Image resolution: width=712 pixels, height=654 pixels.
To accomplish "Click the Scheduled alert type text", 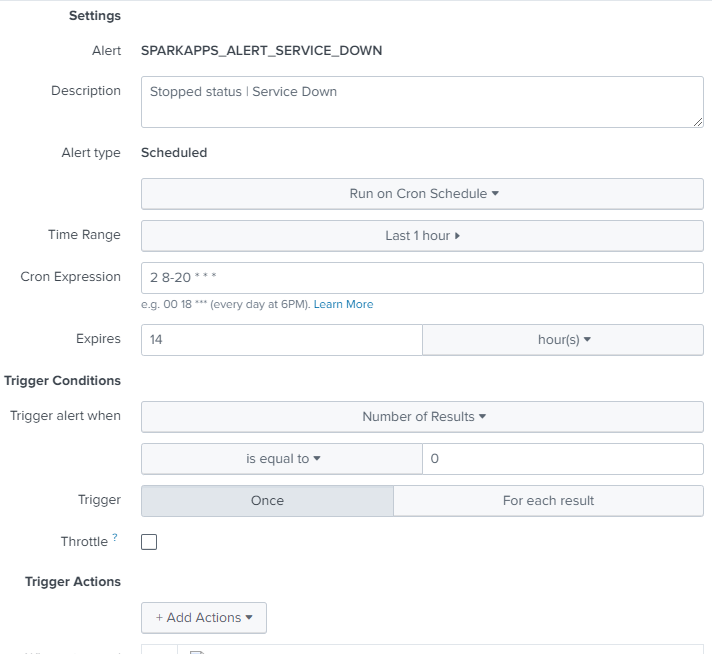I will tap(174, 153).
